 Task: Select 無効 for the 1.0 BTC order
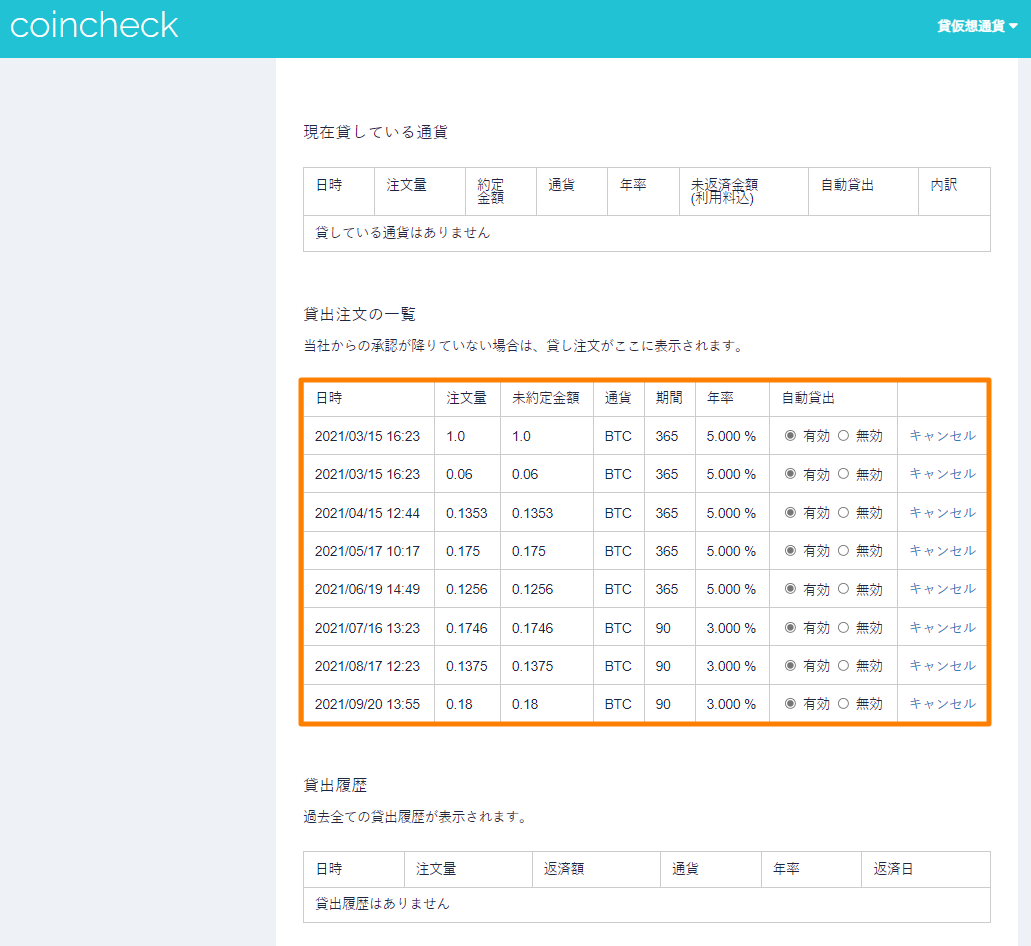[844, 436]
